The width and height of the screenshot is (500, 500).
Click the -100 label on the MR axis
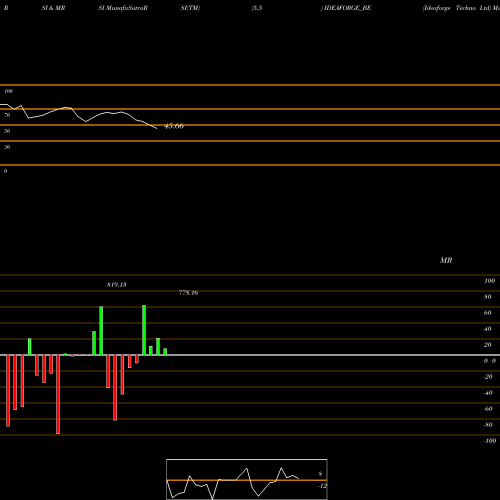[x=490, y=441]
